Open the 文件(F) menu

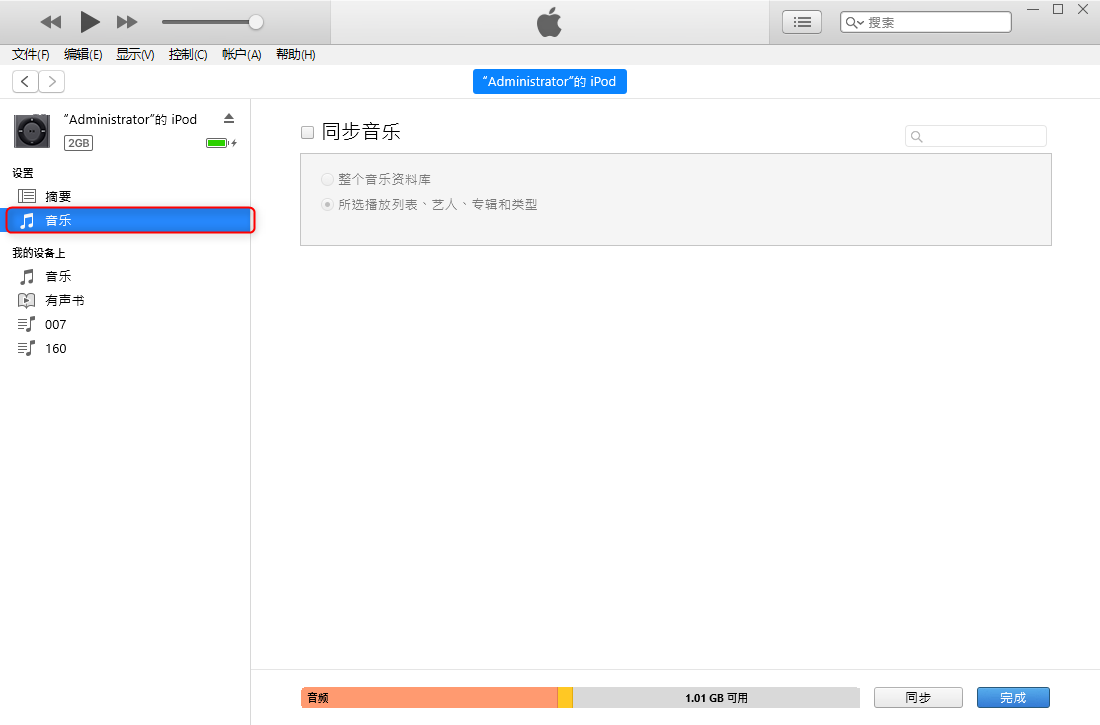click(x=31, y=54)
